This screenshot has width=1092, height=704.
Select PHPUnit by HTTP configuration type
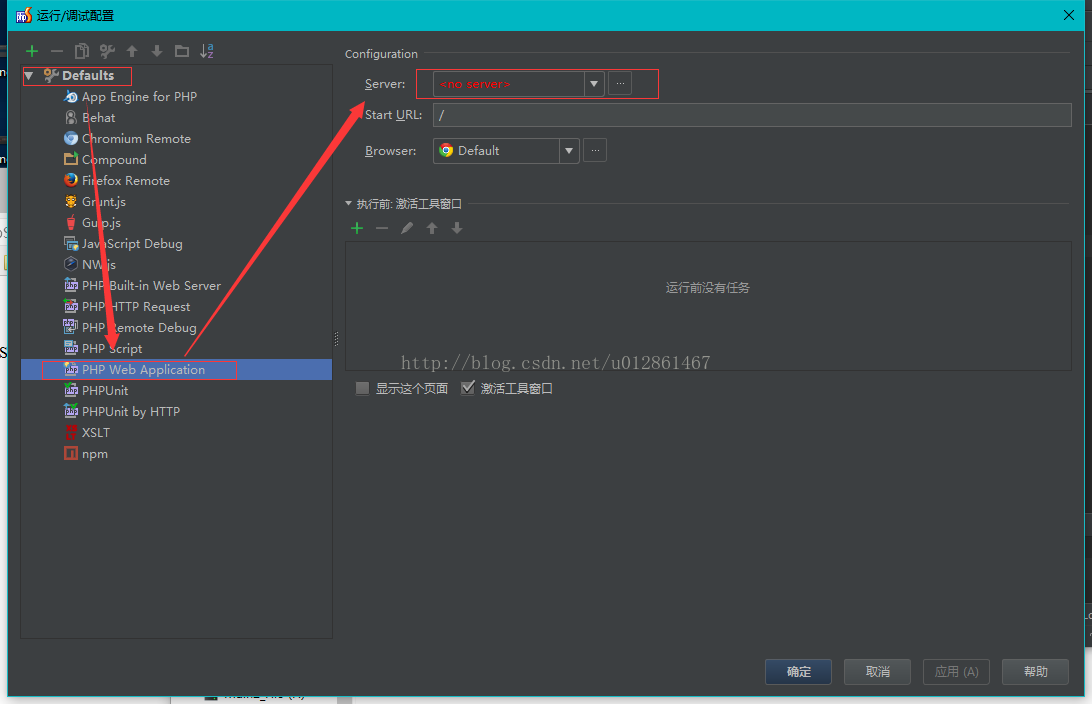coord(131,412)
